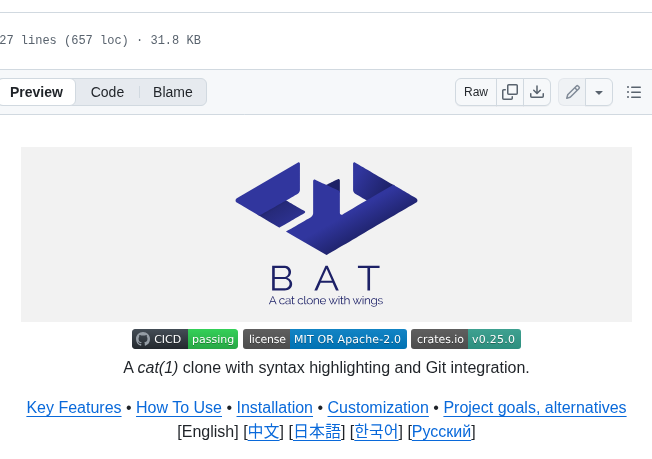This screenshot has height=459, width=652.
Task: Jump to Installation section
Action: pos(274,407)
